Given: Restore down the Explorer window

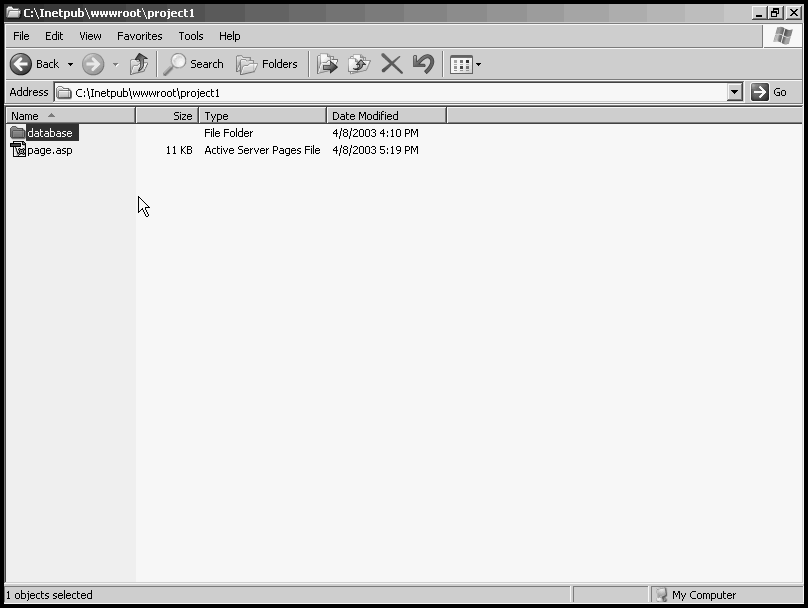Looking at the screenshot, I should coord(776,13).
